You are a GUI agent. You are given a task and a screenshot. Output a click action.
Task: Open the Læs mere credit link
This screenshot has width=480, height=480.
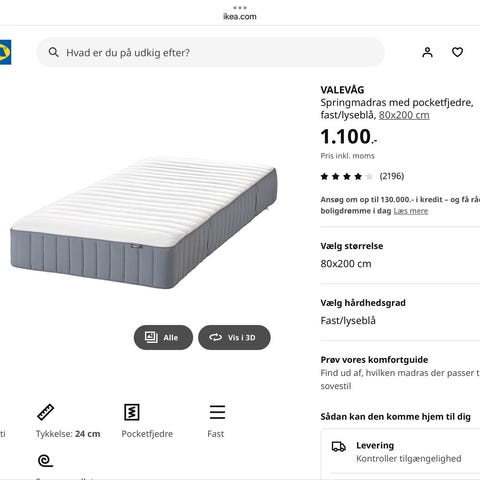[x=411, y=211]
